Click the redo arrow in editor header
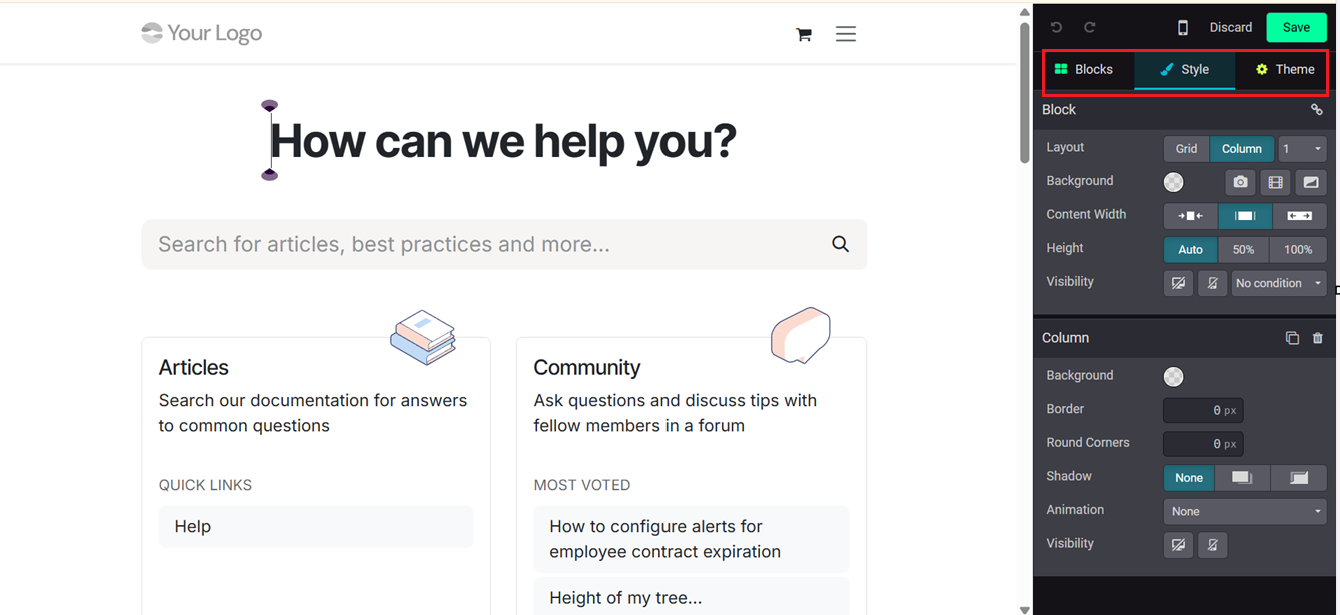 (x=1090, y=28)
